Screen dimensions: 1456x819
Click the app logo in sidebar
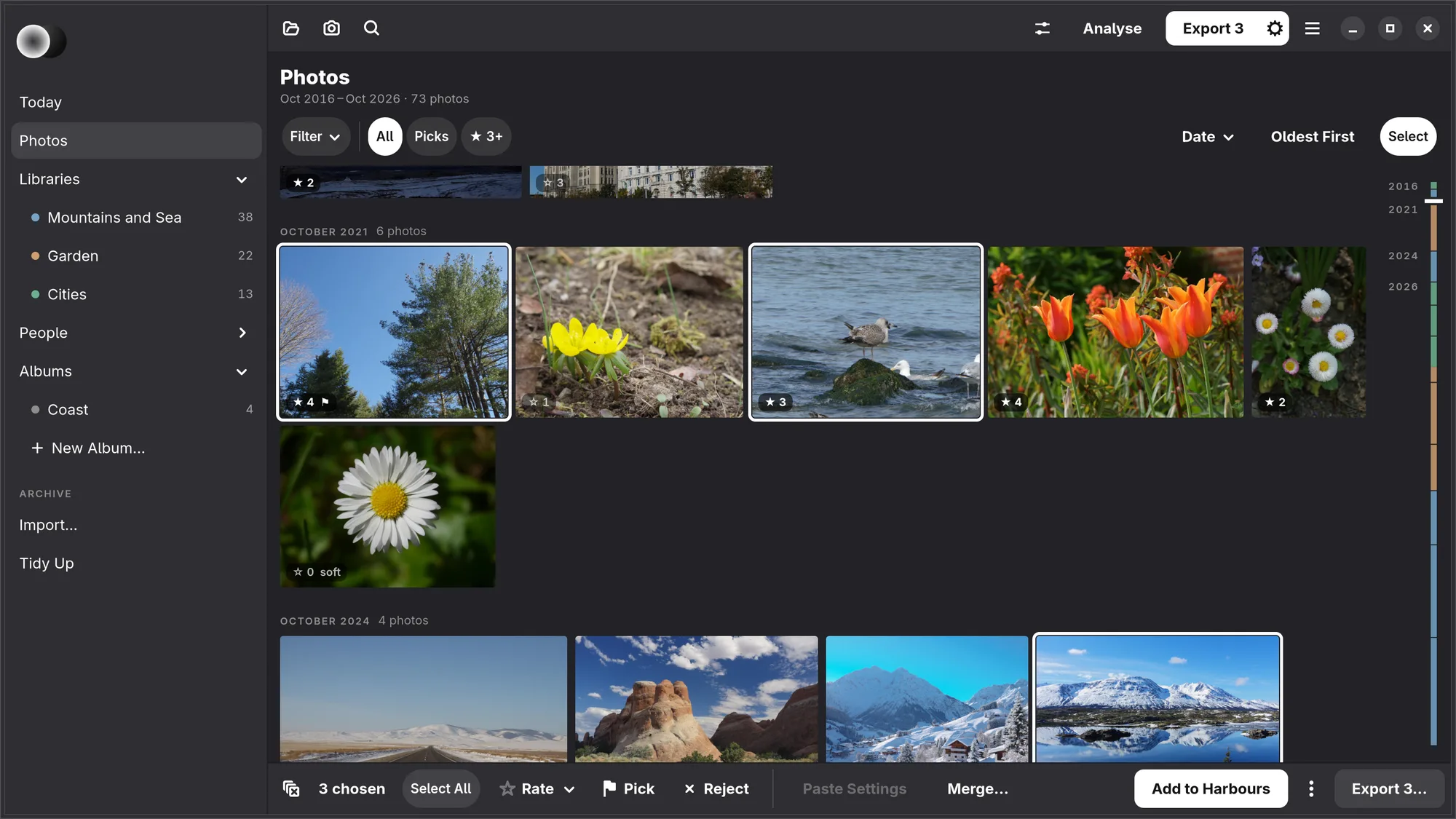pyautogui.click(x=41, y=41)
